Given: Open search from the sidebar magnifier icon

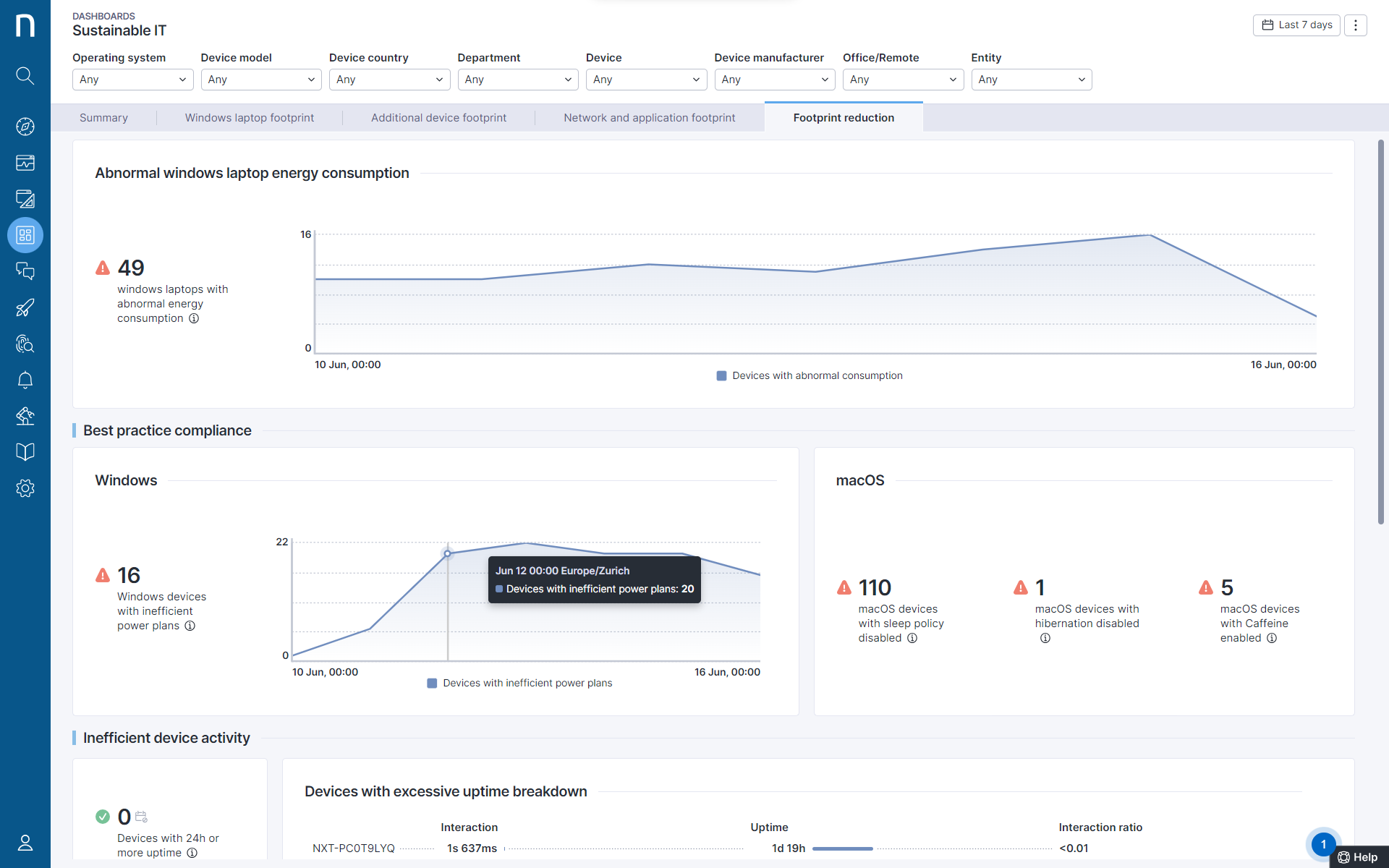Looking at the screenshot, I should click(25, 75).
